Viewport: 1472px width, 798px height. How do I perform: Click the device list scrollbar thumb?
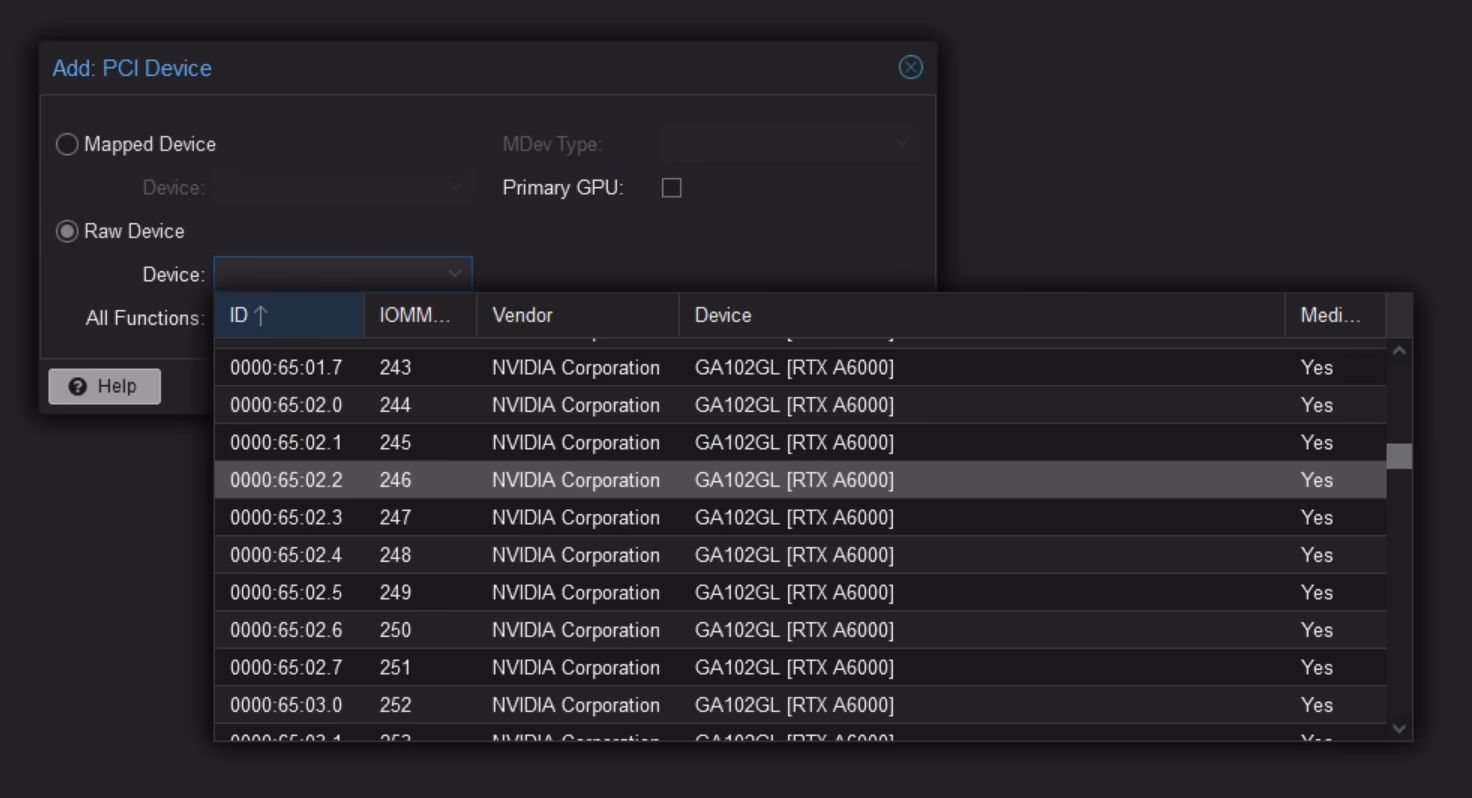(1399, 456)
